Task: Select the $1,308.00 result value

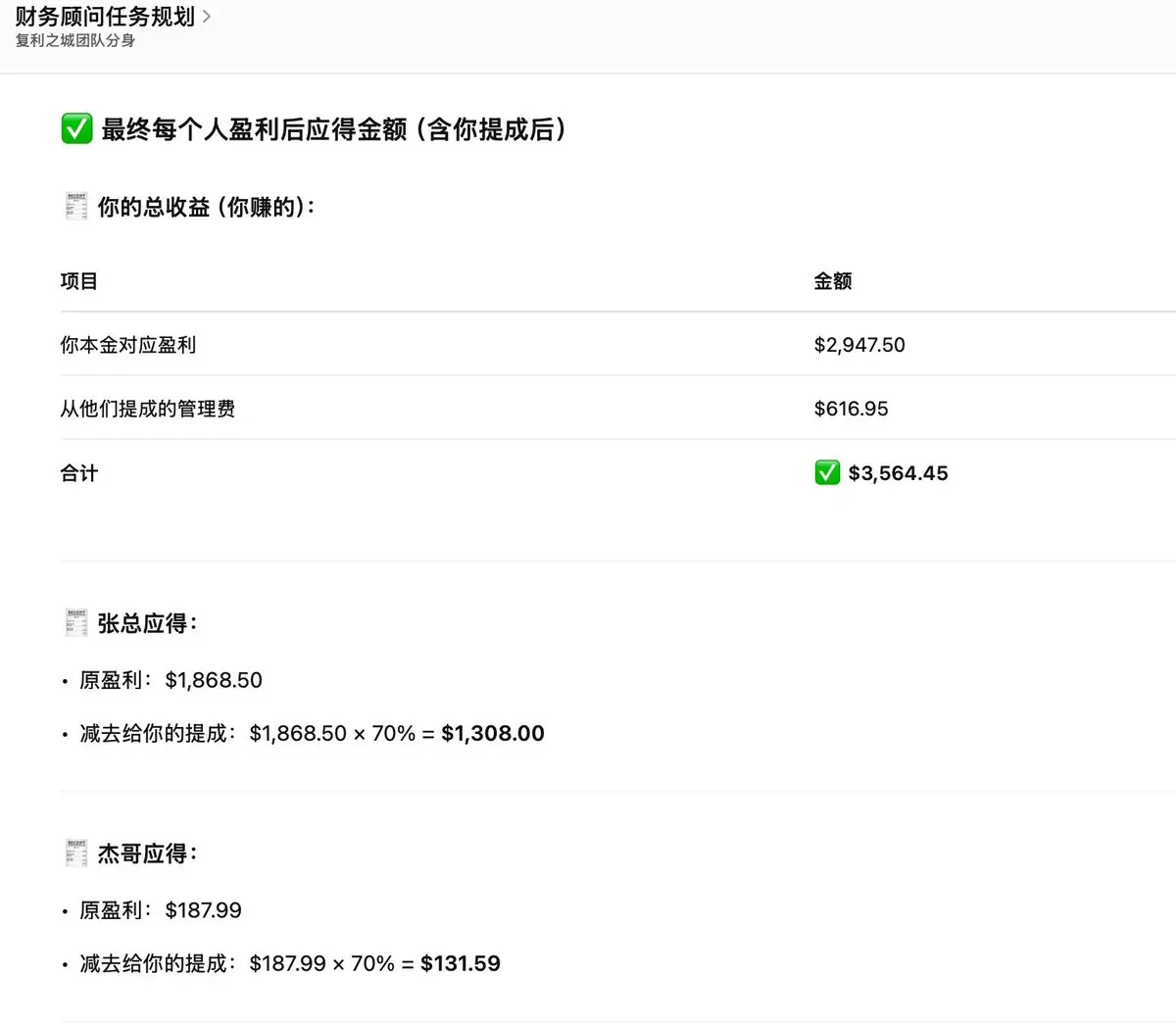Action: tap(493, 733)
